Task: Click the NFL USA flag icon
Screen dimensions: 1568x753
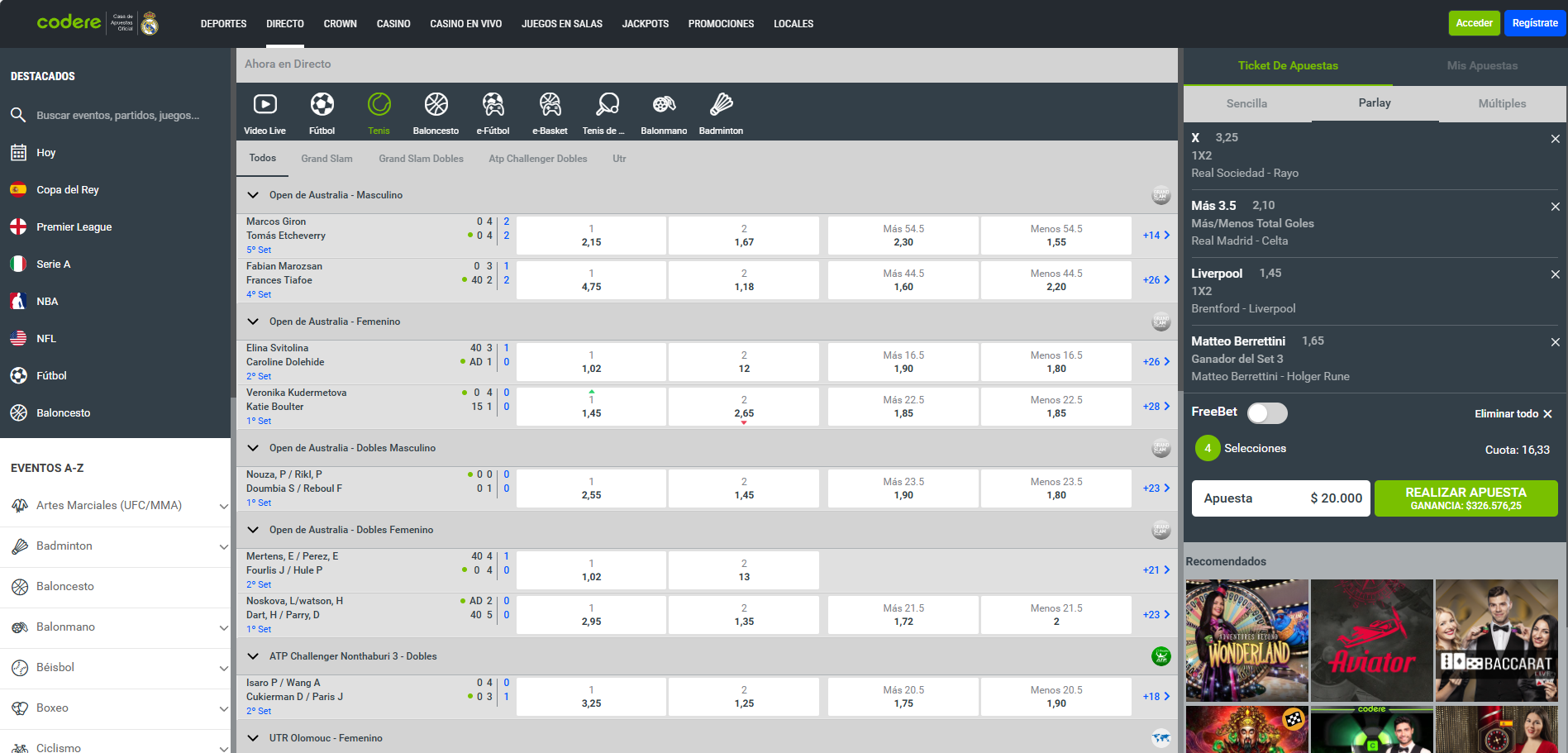Action: click(x=18, y=338)
